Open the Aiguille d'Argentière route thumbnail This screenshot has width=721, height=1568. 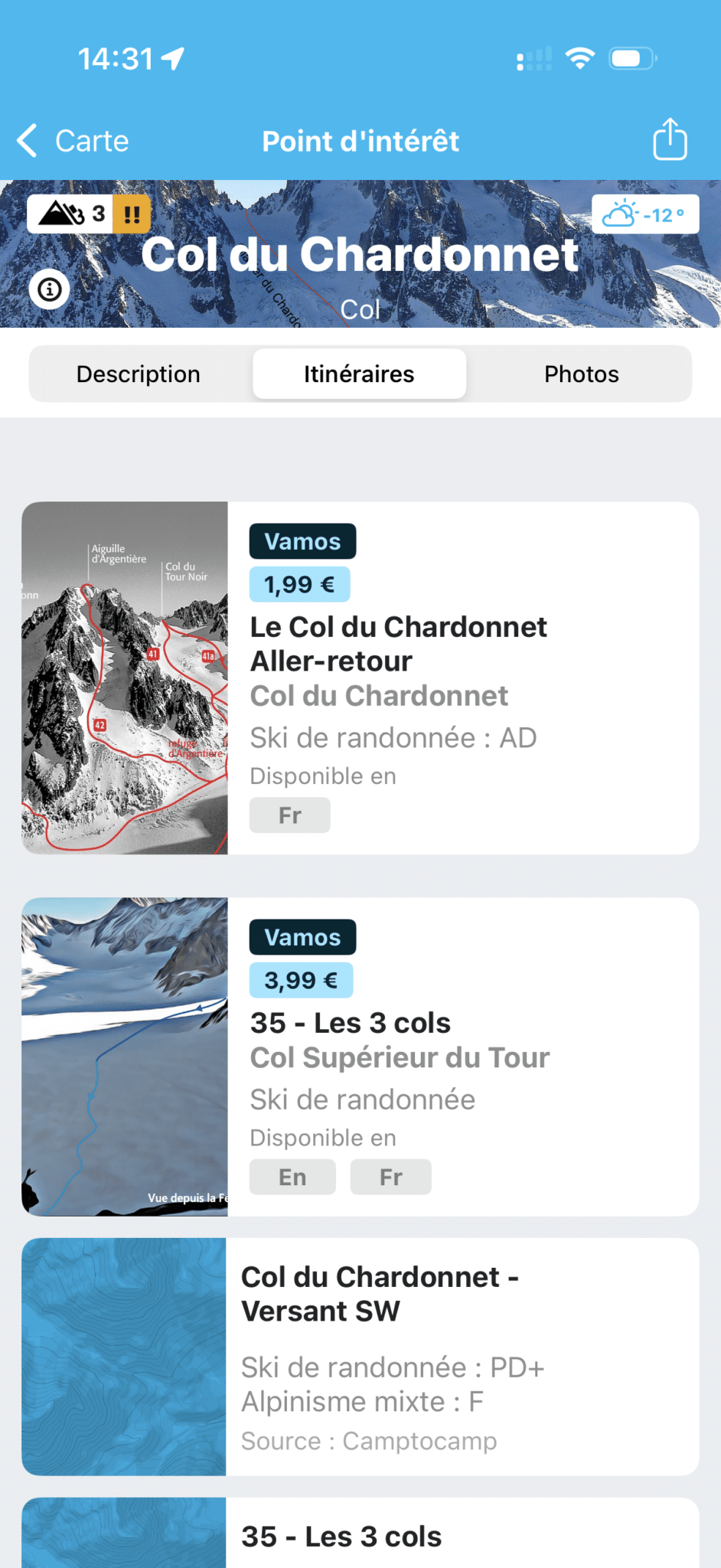click(x=125, y=678)
